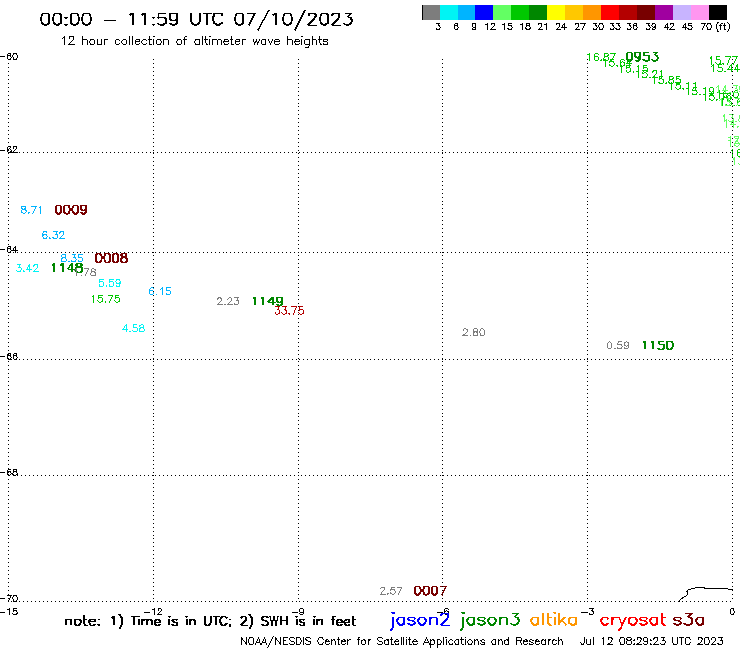Select the cyan swatch in the wave-height legend
This screenshot has width=740, height=650.
point(449,12)
